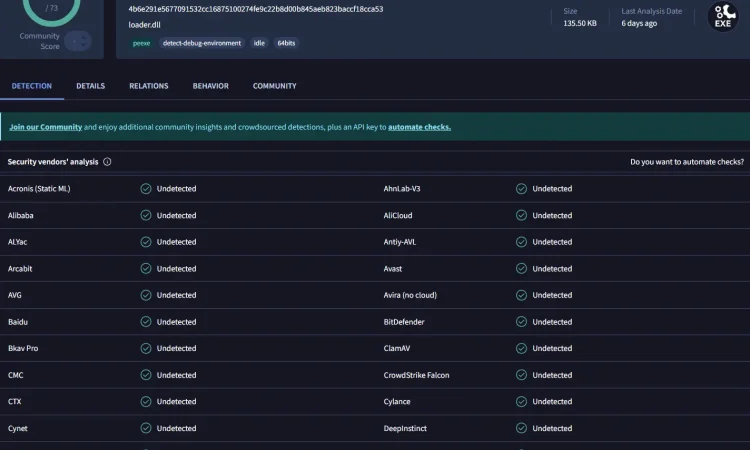Click the Arcabit vendor name
The image size is (750, 450).
click(20, 268)
